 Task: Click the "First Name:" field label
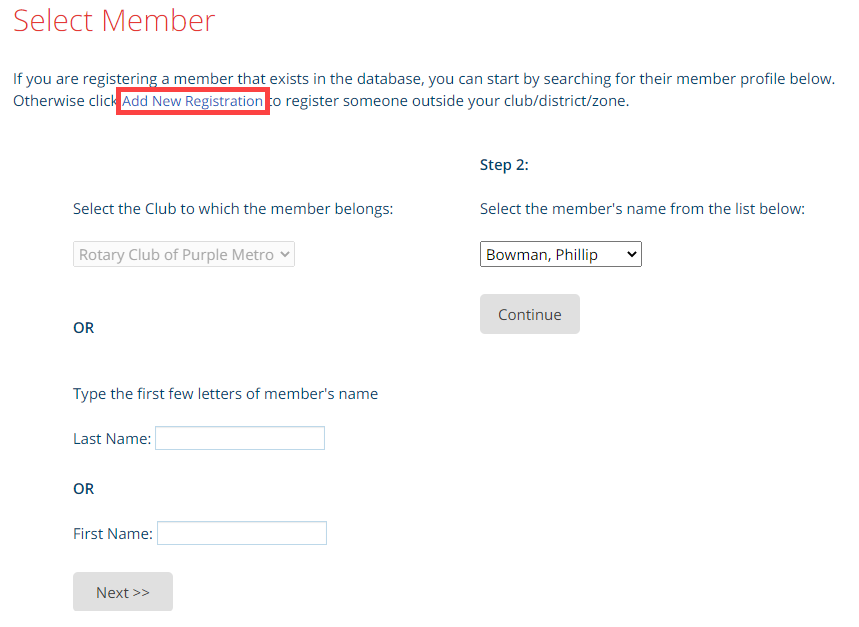point(113,534)
